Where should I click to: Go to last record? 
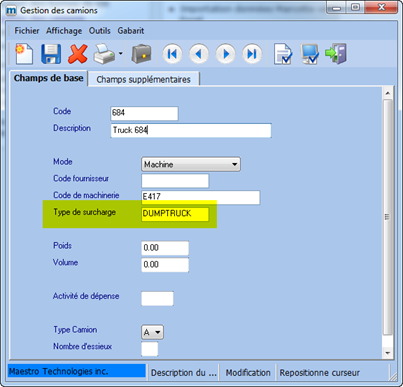pos(252,54)
